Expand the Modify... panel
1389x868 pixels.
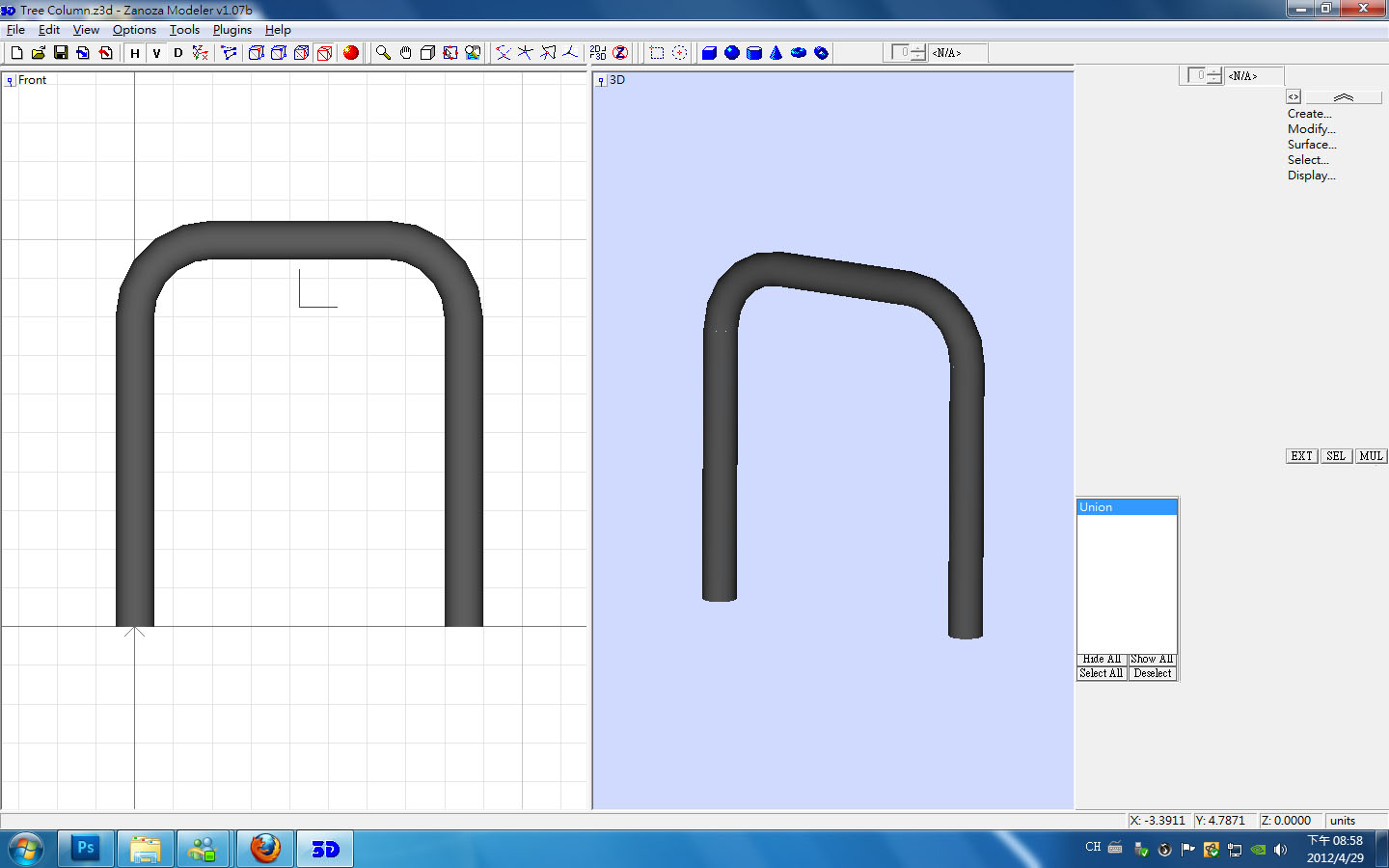click(x=1311, y=129)
